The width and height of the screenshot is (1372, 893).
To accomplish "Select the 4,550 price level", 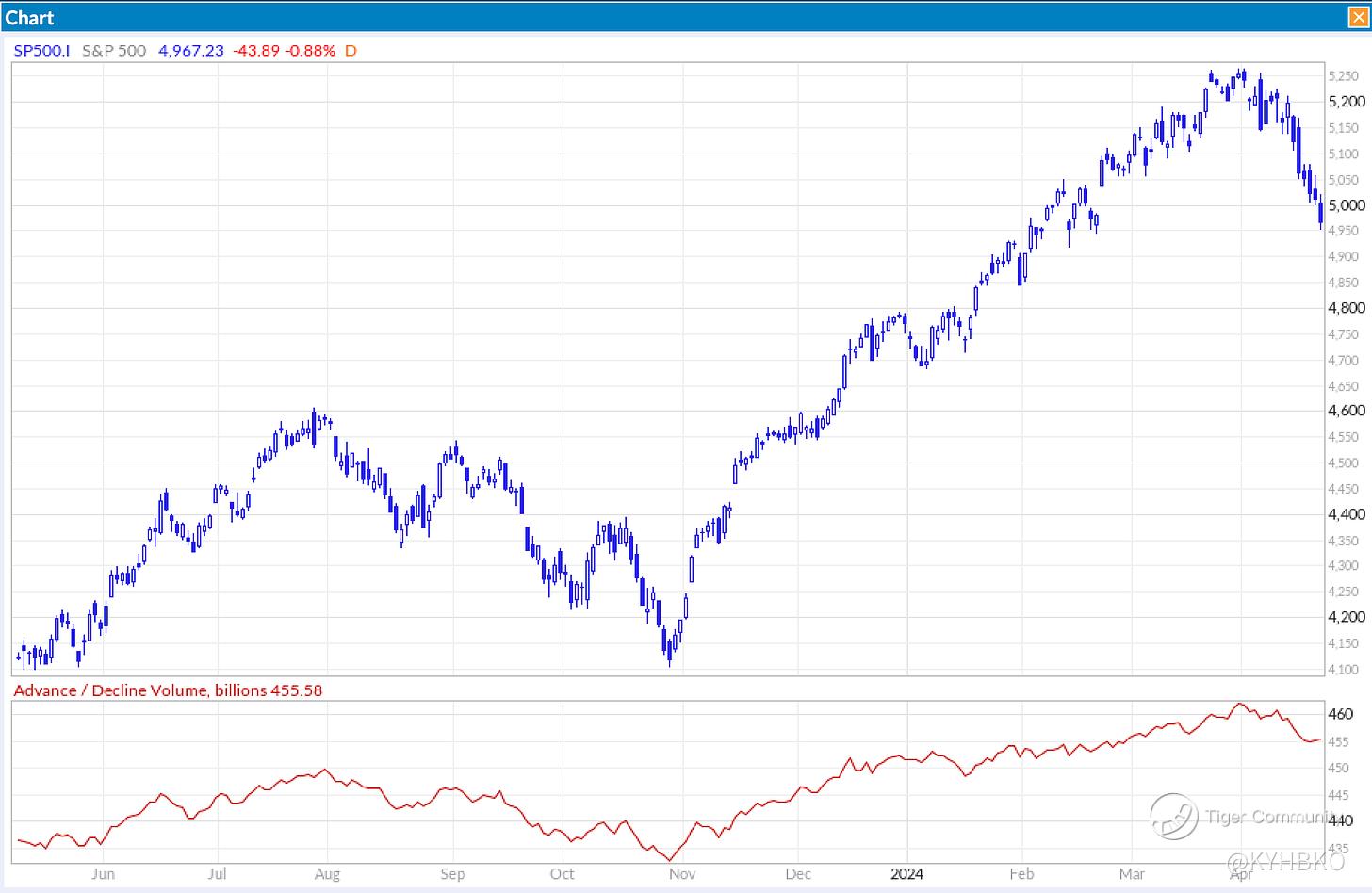I will [1344, 437].
